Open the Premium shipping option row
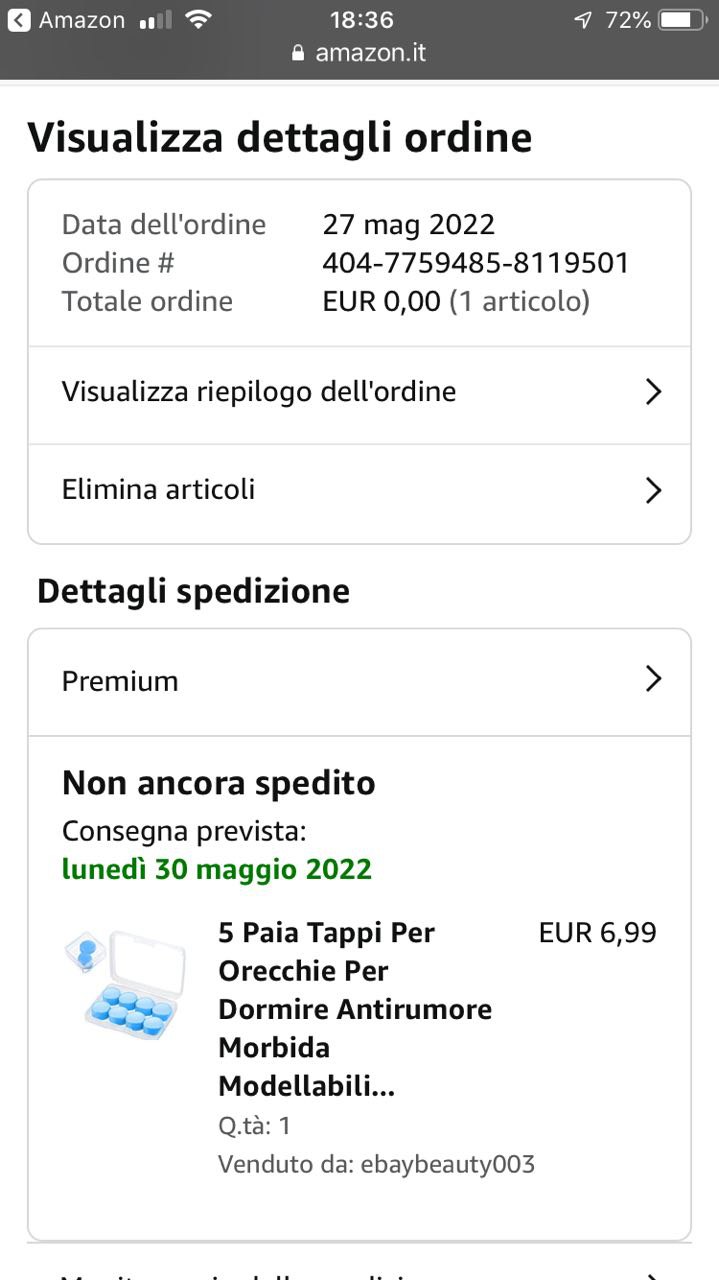This screenshot has height=1280, width=719. (x=120, y=681)
